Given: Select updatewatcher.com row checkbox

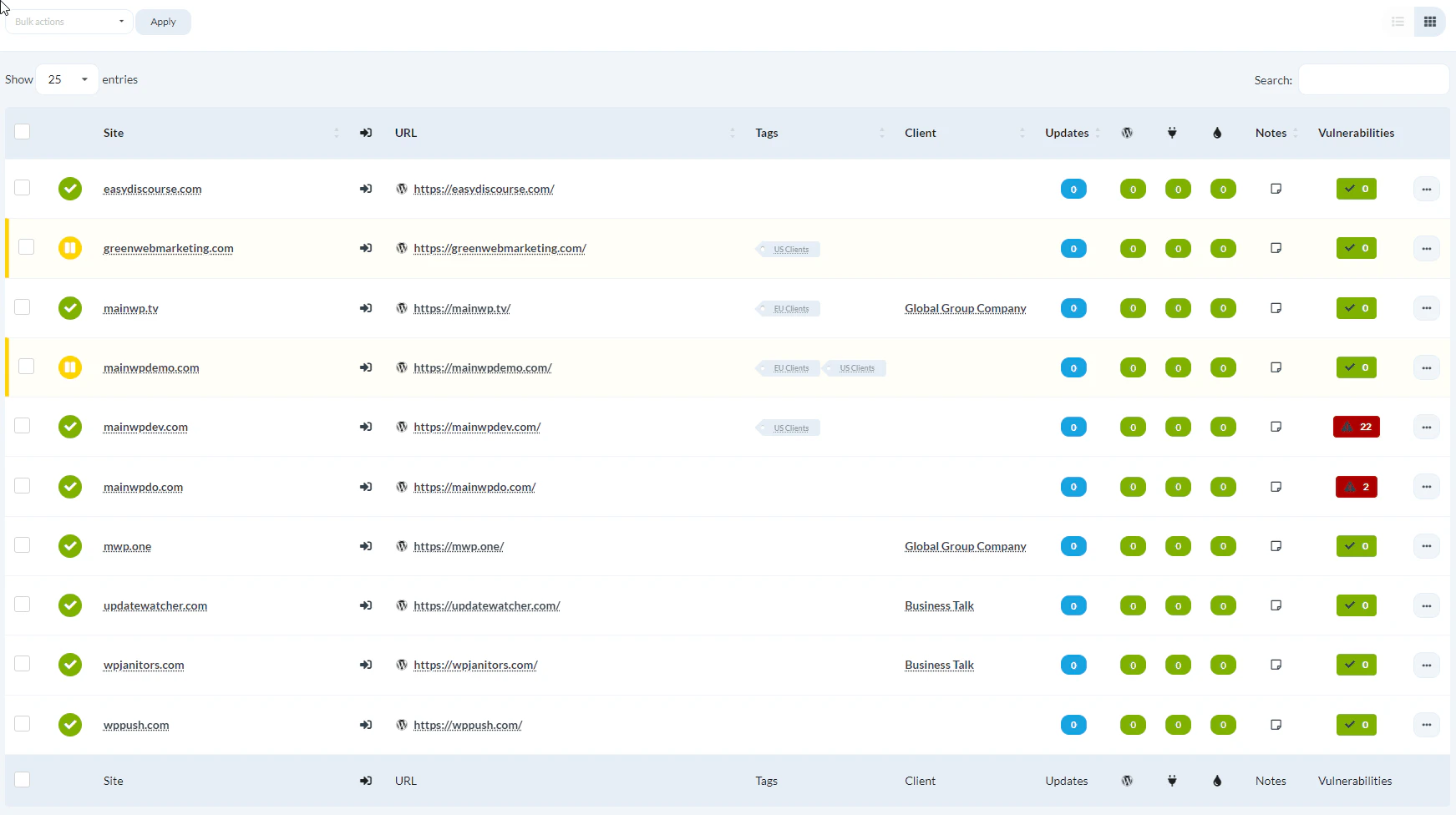Looking at the screenshot, I should click(23, 605).
